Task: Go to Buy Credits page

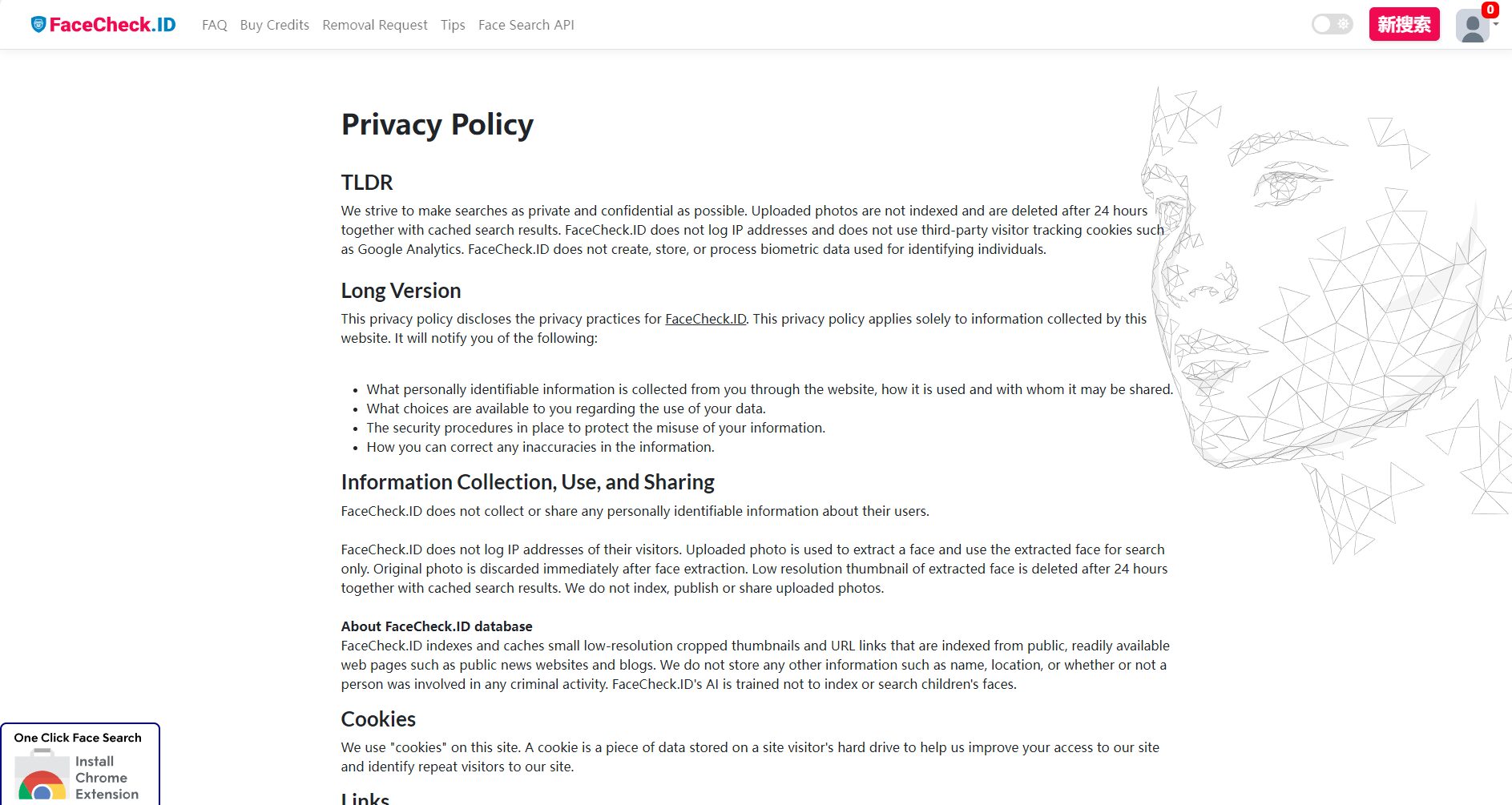Action: [274, 25]
